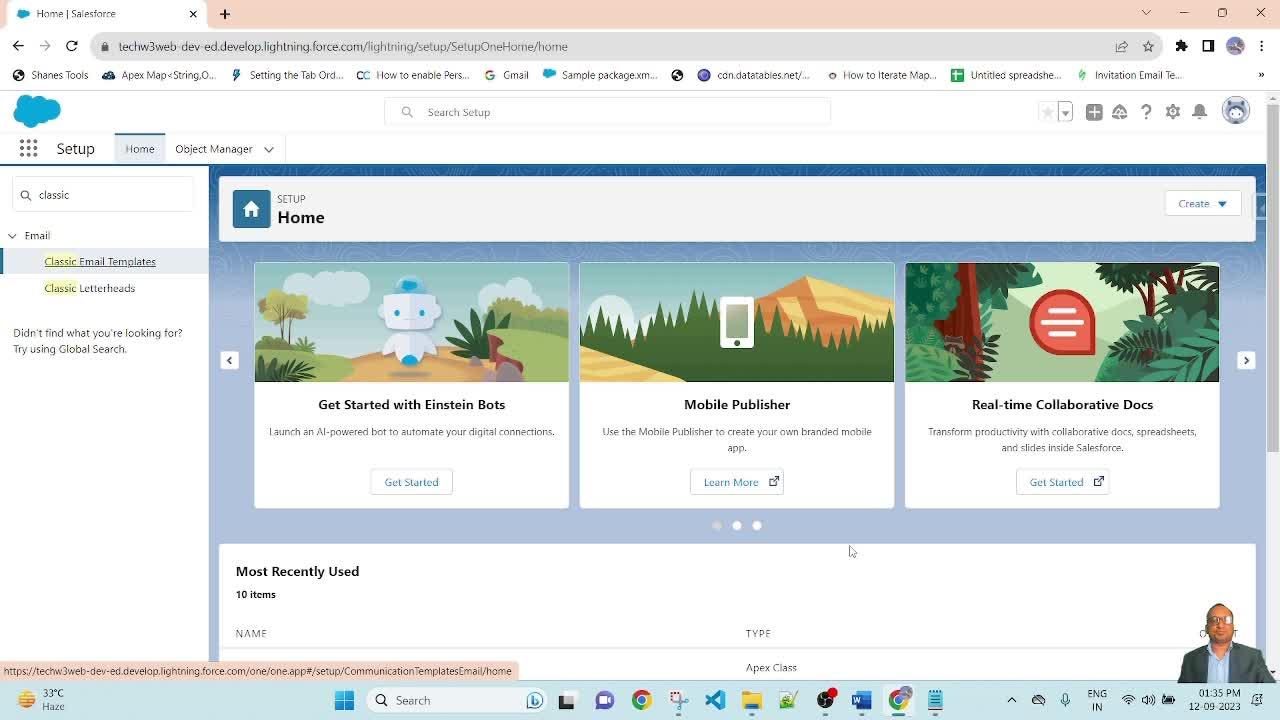The image size is (1280, 720).
Task: Open the App Launcher waffle icon
Action: click(28, 148)
